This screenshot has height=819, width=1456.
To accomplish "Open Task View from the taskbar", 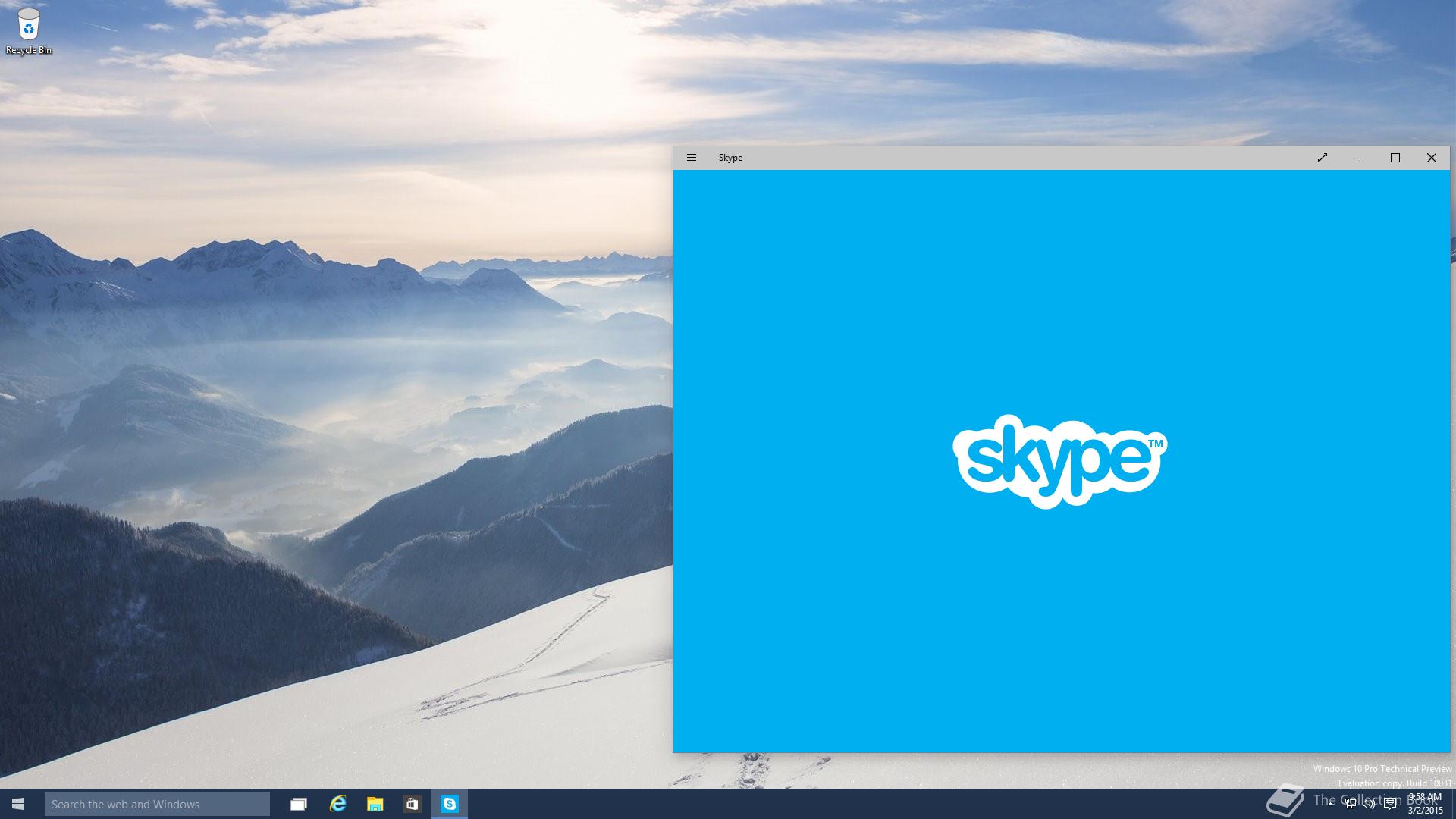I will [299, 804].
